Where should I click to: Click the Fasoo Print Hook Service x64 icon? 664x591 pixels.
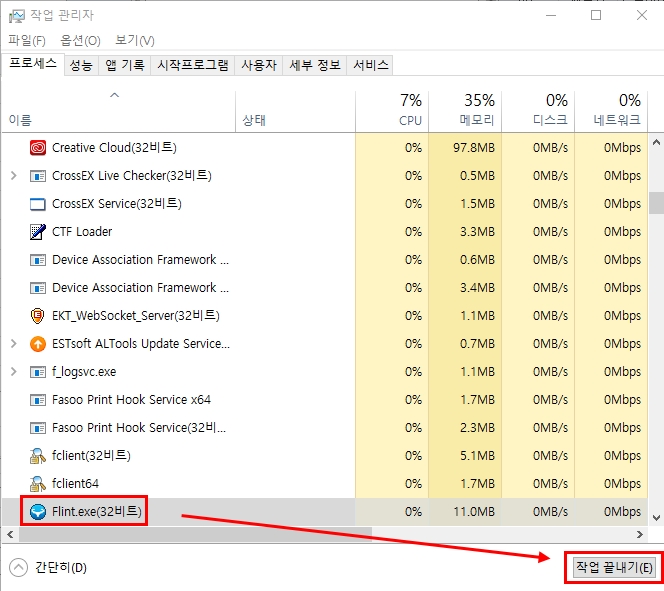pyautogui.click(x=38, y=400)
